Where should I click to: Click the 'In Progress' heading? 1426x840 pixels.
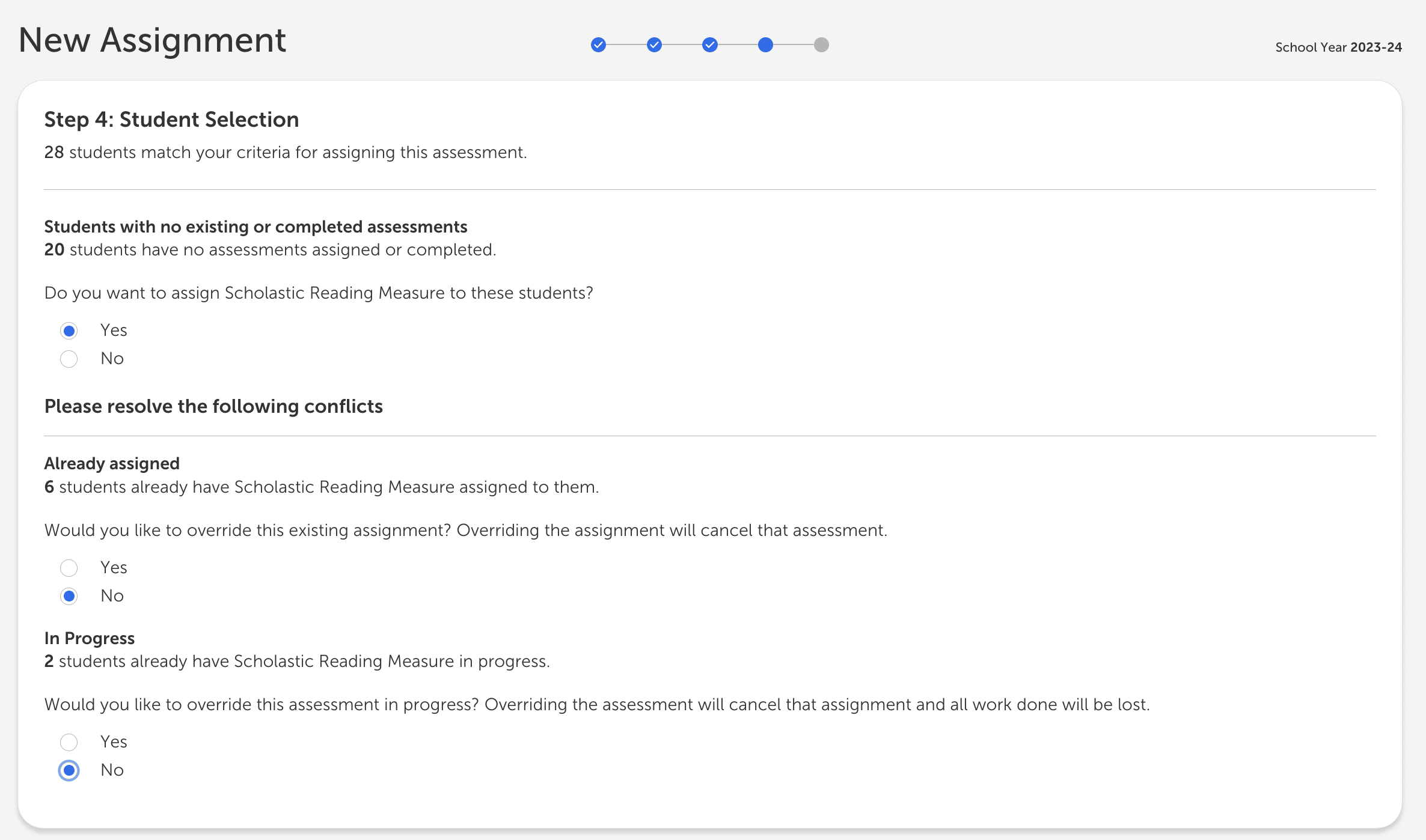[89, 639]
